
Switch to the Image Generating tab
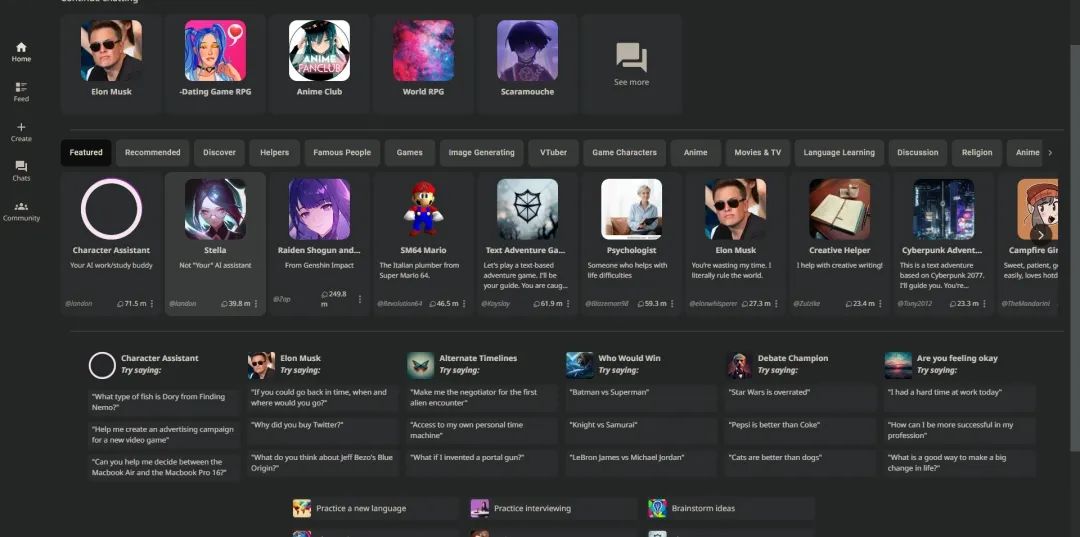tap(481, 153)
